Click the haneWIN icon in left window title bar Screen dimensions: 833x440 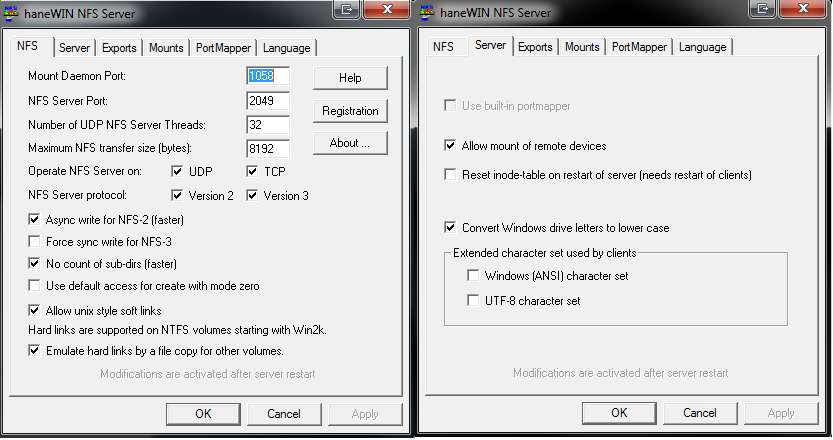click(x=12, y=13)
